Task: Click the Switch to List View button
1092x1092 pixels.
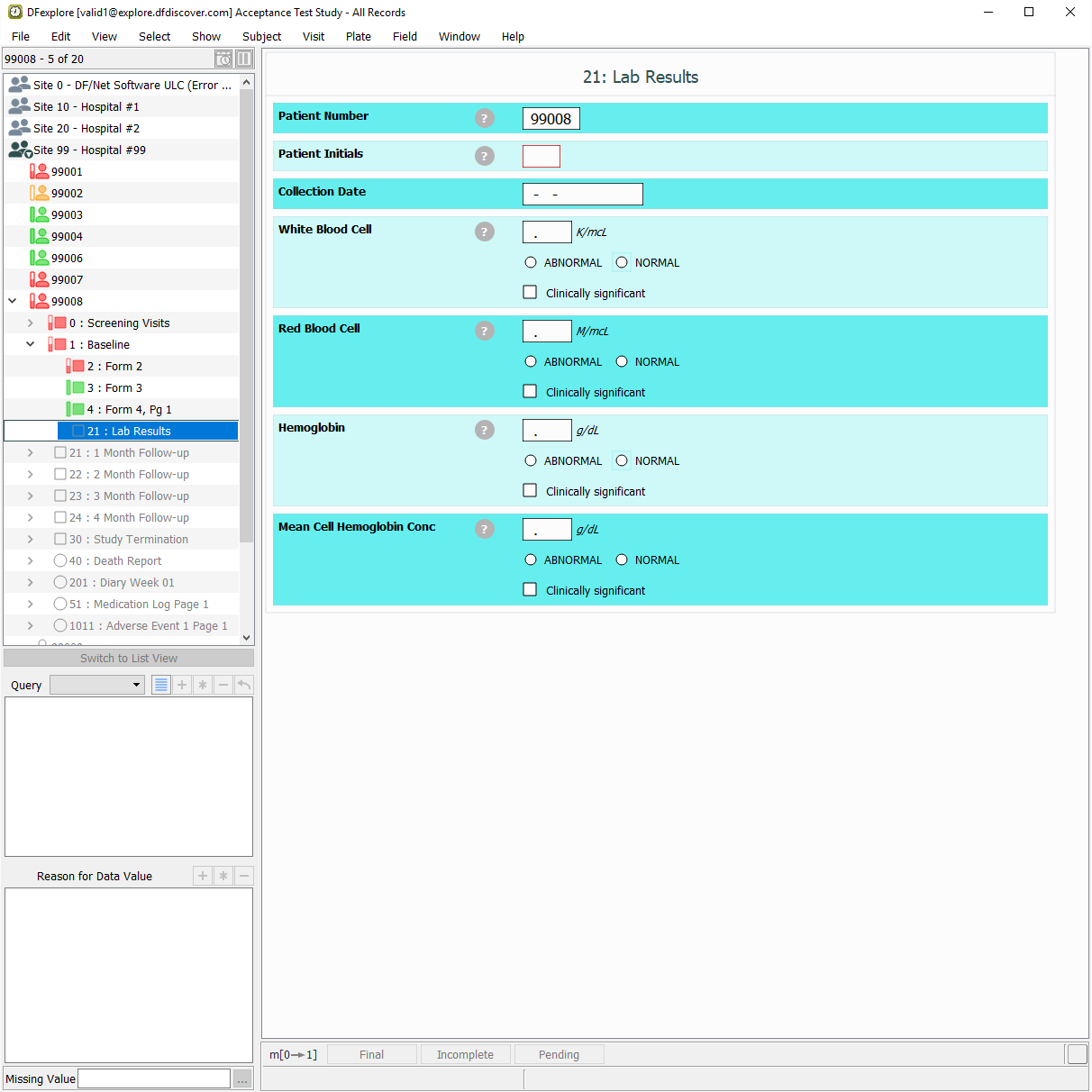Action: pyautogui.click(x=129, y=659)
